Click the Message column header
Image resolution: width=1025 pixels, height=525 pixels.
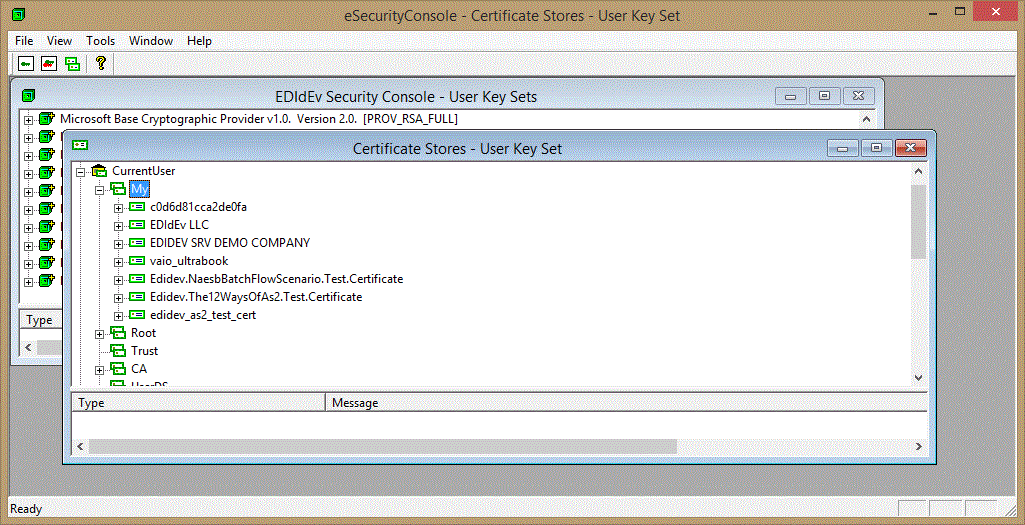tap(626, 403)
